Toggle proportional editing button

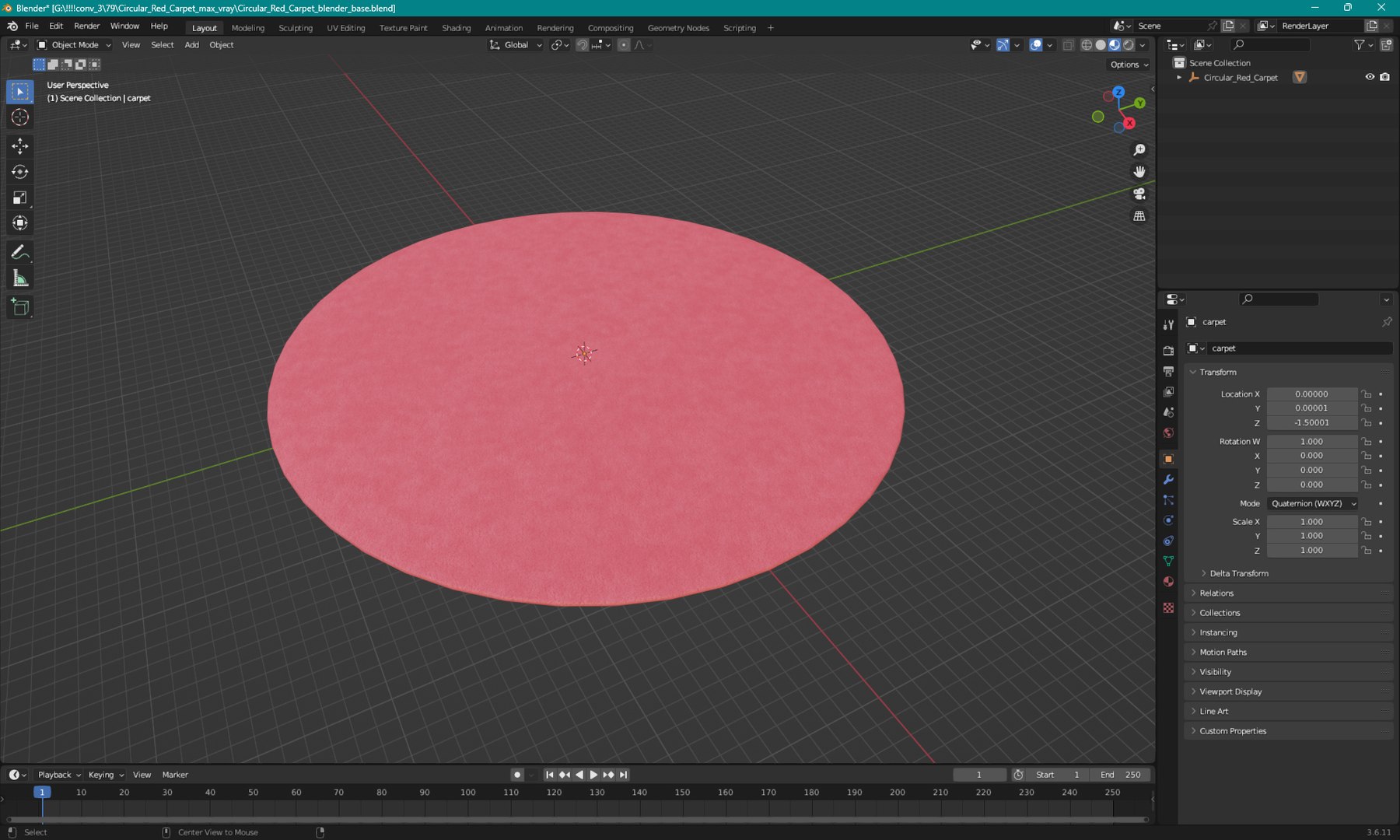point(624,45)
